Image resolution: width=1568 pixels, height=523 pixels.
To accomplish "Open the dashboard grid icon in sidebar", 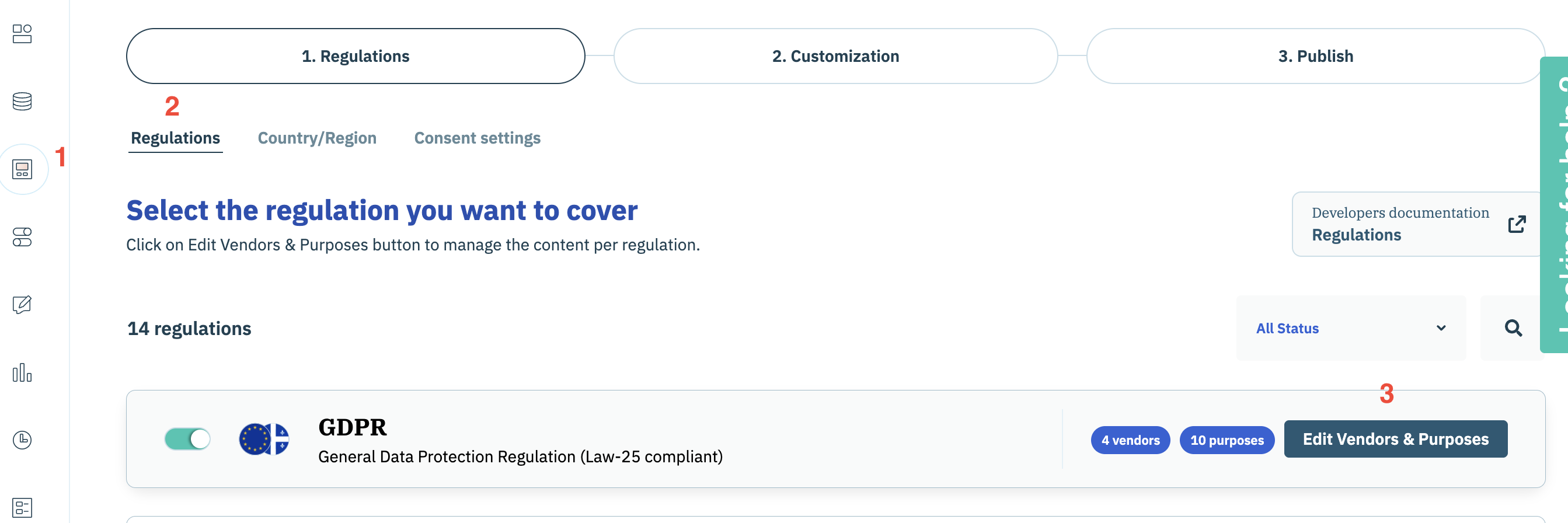I will coord(23,34).
